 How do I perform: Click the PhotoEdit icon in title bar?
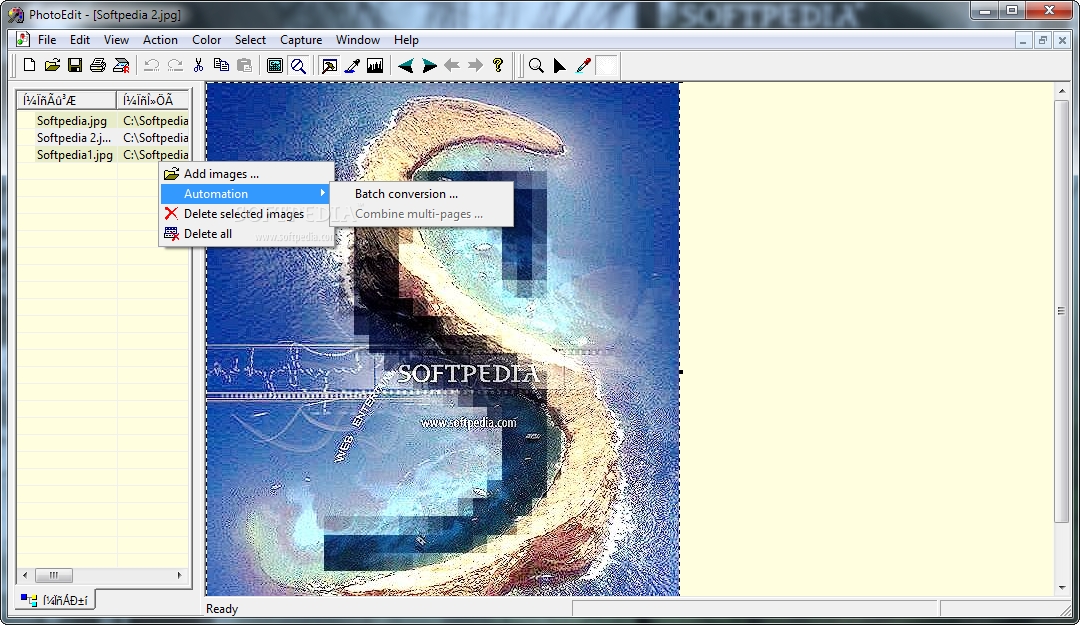[x=16, y=14]
